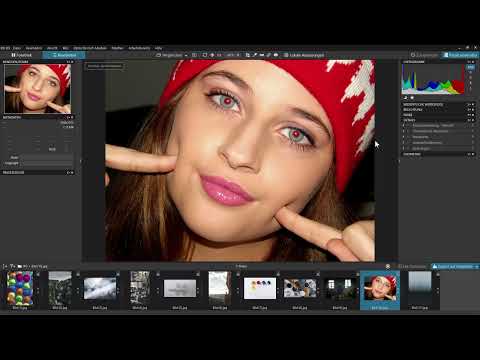Collapse the Details palette
The width and height of the screenshot is (480, 360).
point(438,120)
